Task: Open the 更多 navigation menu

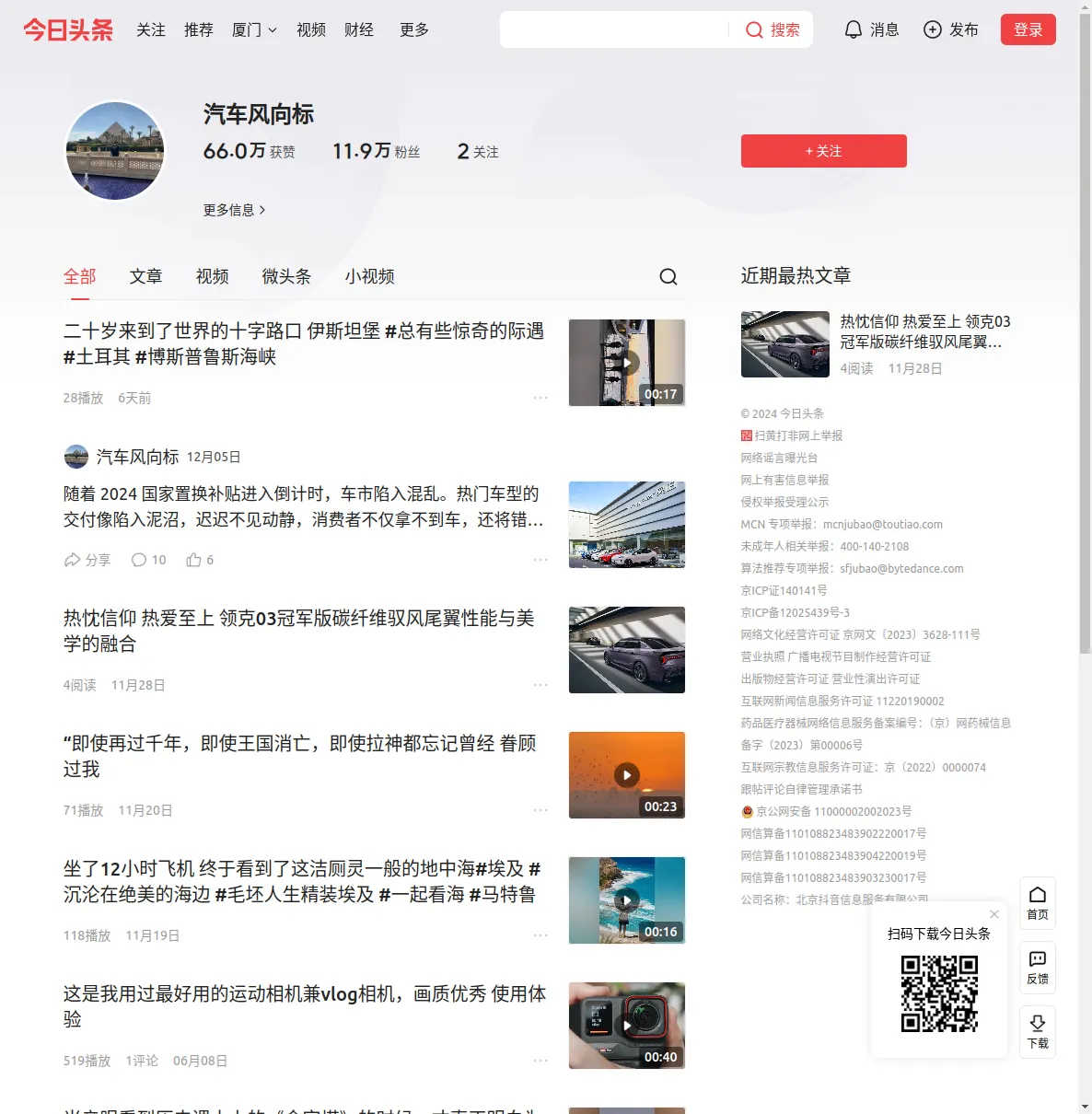Action: [x=414, y=29]
